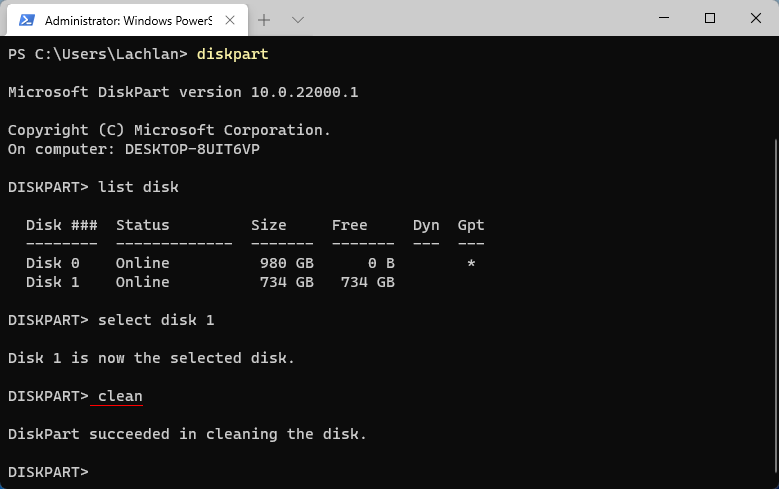The image size is (779, 489).
Task: Click 'DESKTOP-8UIT6VP' computer name
Action: click(192, 149)
